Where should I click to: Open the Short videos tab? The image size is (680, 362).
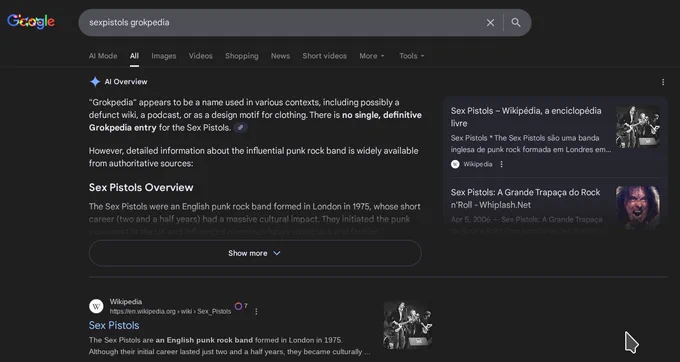click(x=324, y=56)
